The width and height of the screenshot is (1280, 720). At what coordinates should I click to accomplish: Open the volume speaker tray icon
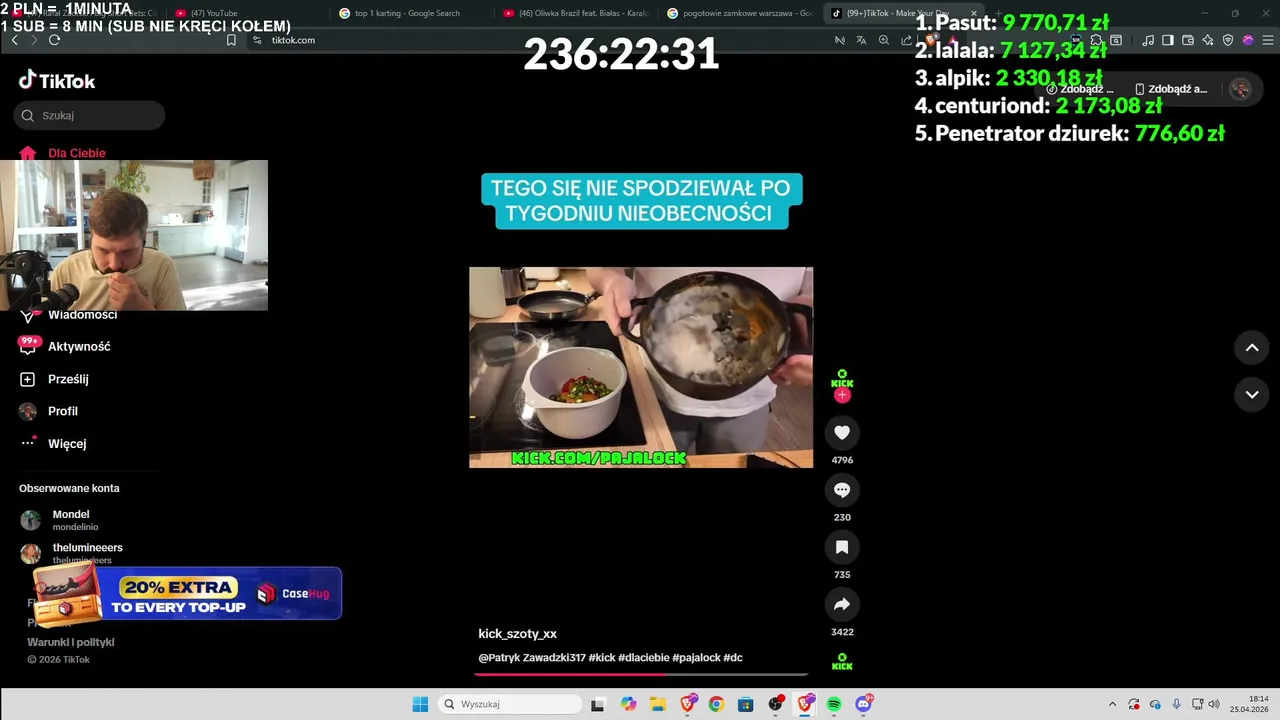coord(1214,704)
